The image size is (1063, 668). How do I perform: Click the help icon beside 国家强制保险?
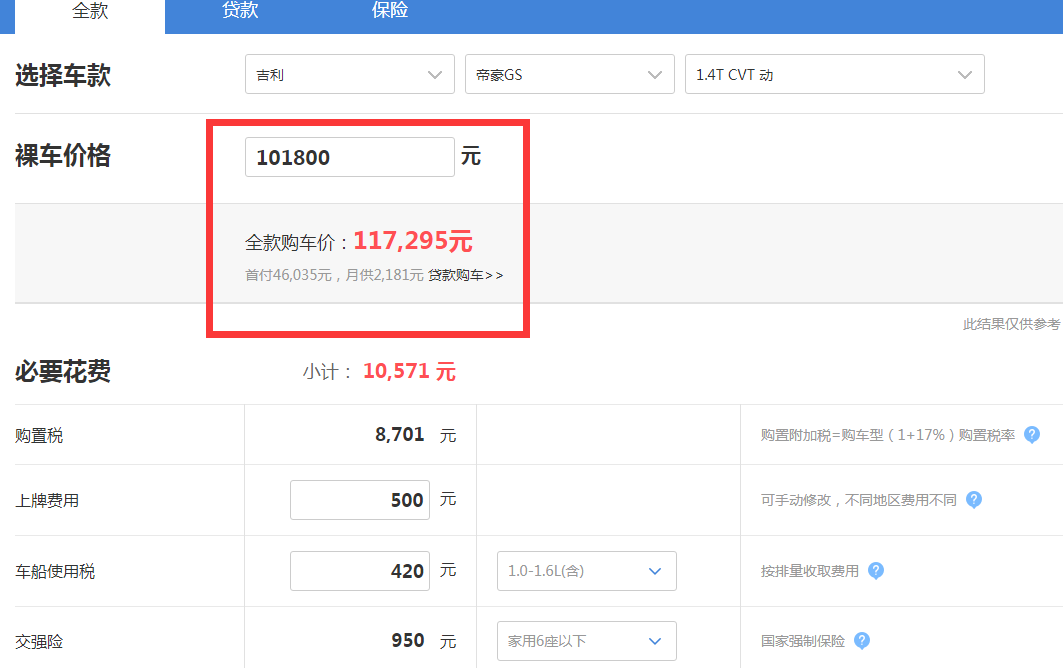pos(862,641)
